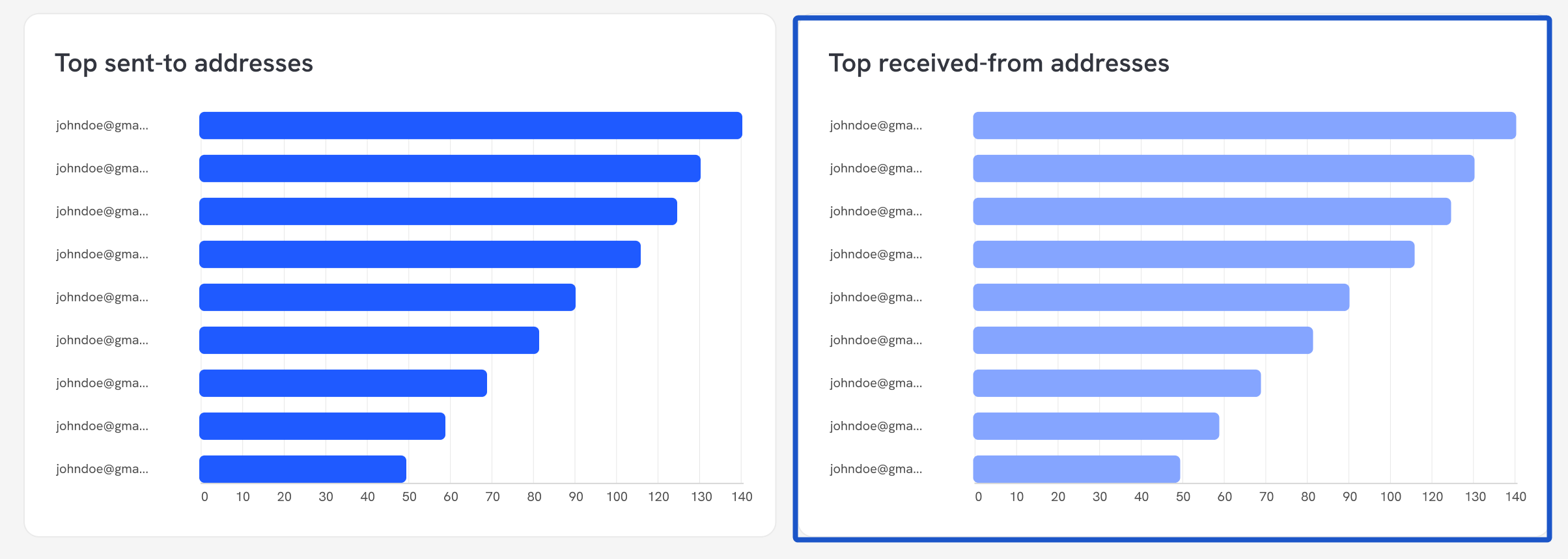
Task: Click the "Top received-from addresses" chart title
Action: pos(998,63)
